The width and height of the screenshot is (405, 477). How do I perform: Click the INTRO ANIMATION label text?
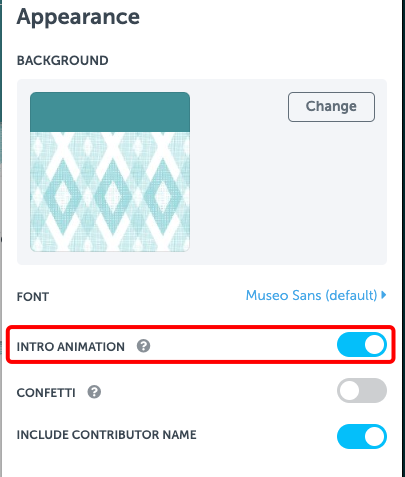click(x=71, y=347)
